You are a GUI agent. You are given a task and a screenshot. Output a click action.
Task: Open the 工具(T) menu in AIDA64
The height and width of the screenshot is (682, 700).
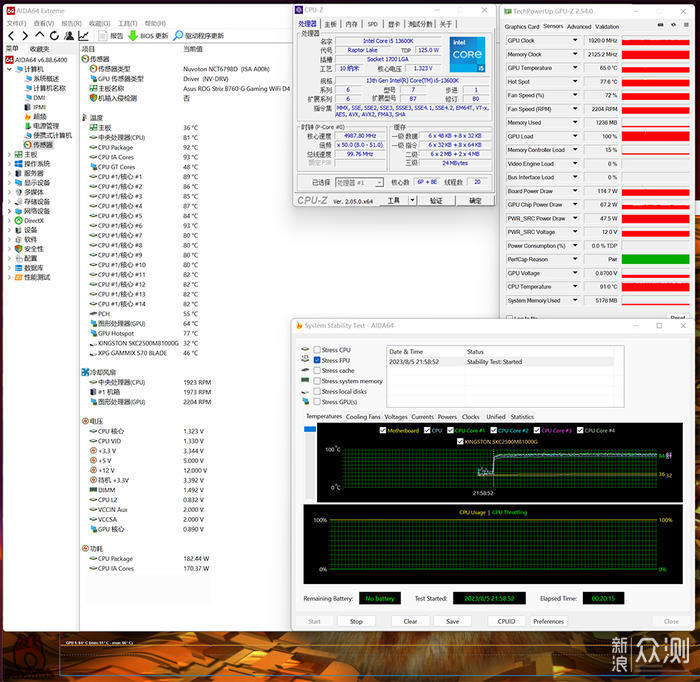127,23
